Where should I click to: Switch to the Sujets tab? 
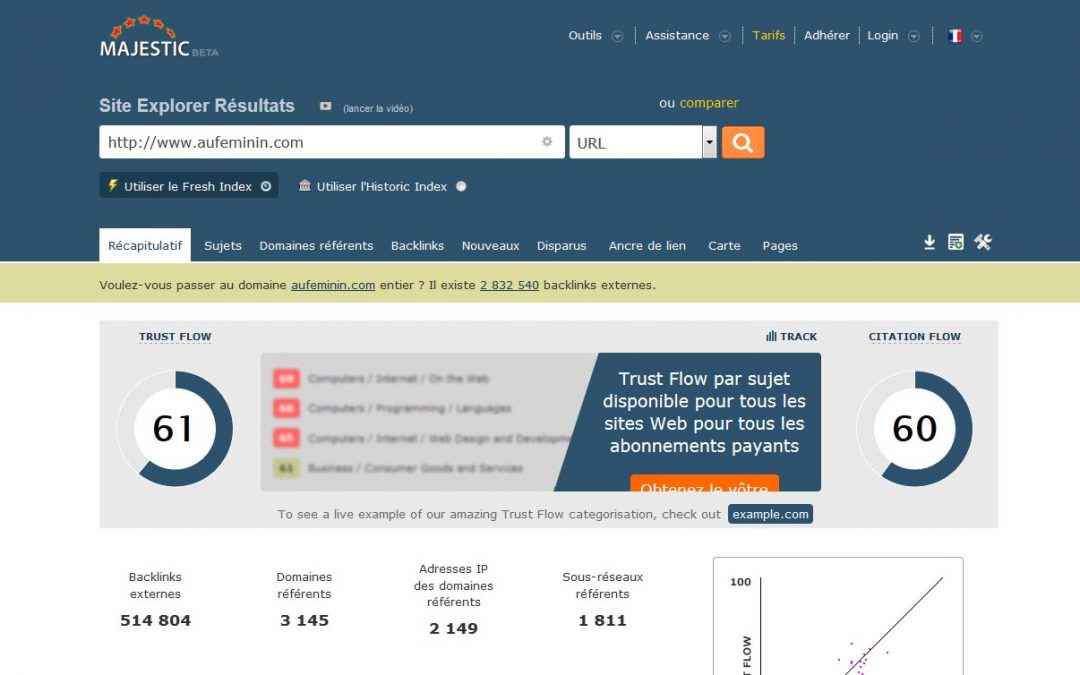coord(222,246)
